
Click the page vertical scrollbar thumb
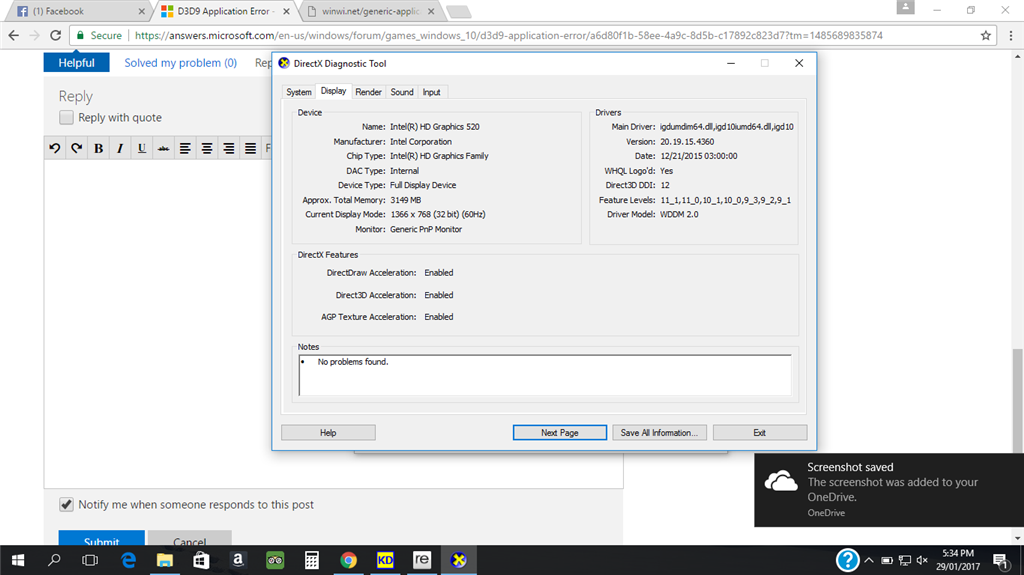click(x=1017, y=400)
